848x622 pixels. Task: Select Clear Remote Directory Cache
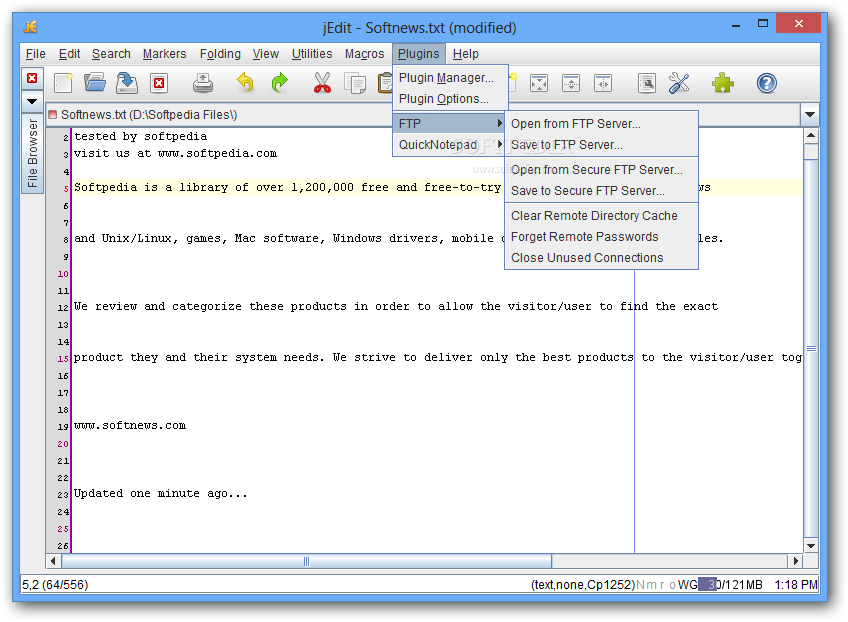(x=601, y=216)
